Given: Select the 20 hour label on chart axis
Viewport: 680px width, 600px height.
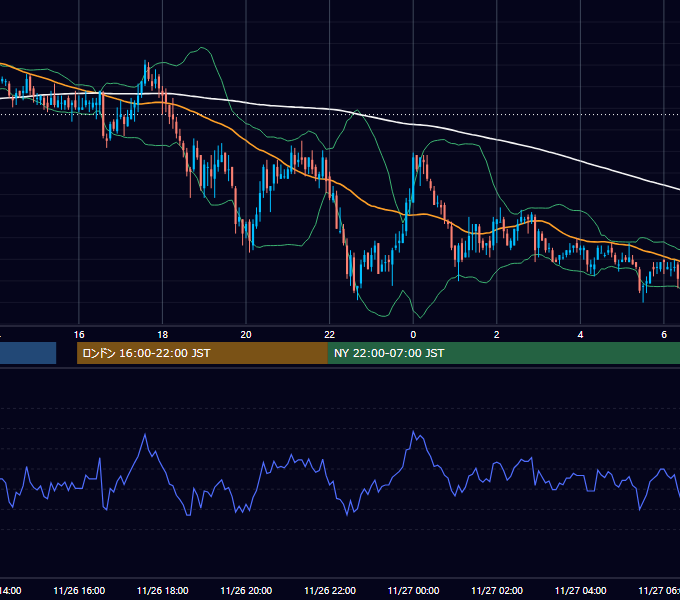Looking at the screenshot, I should tap(246, 334).
